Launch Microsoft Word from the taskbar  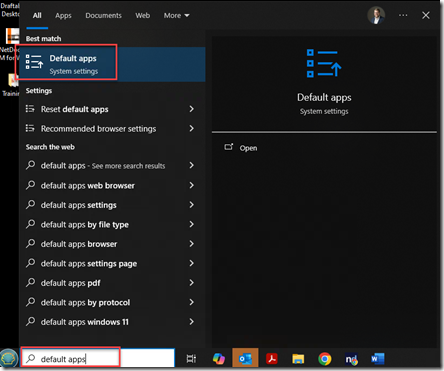pos(378,359)
